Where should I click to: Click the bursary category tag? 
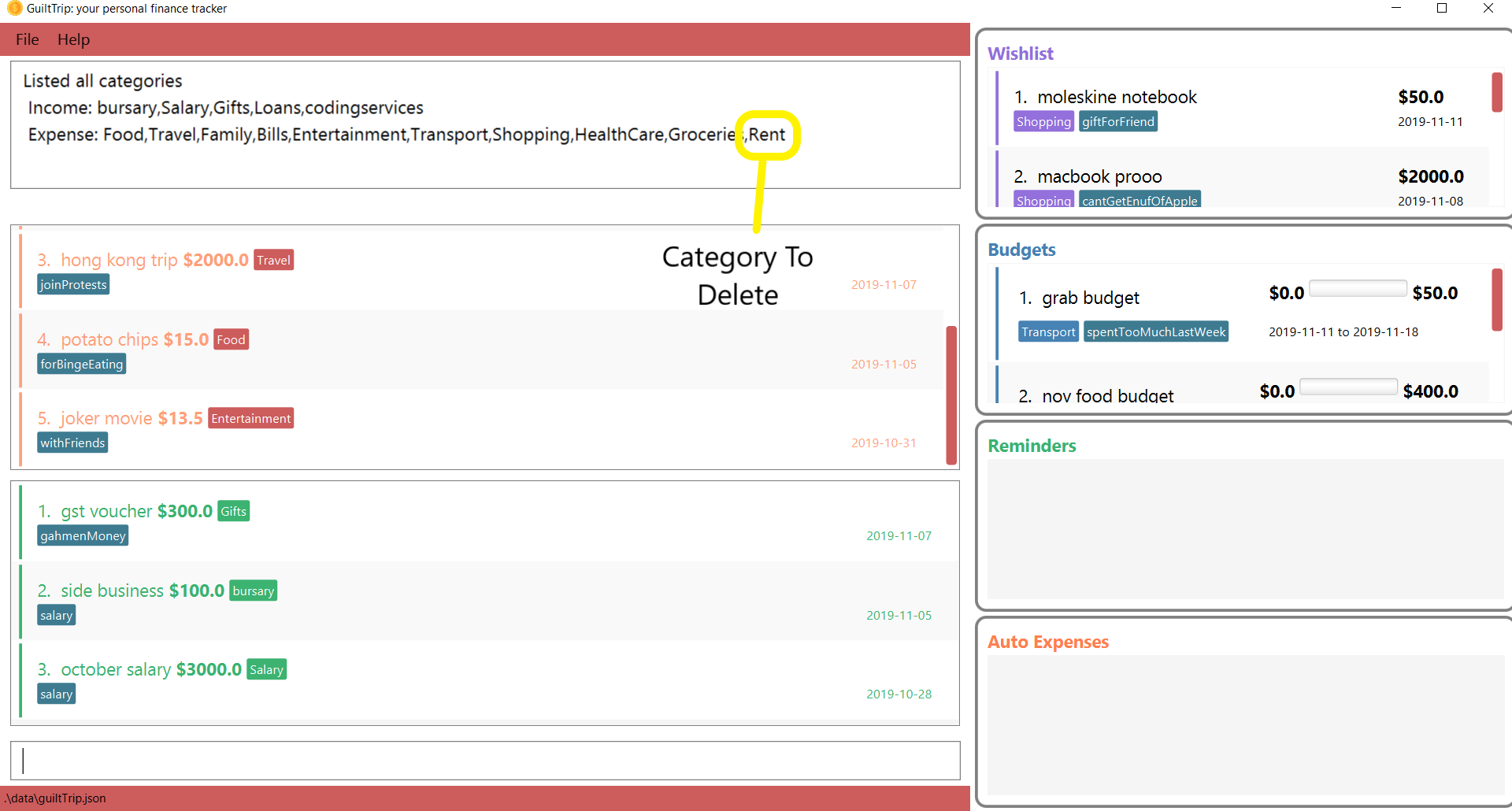tap(253, 591)
